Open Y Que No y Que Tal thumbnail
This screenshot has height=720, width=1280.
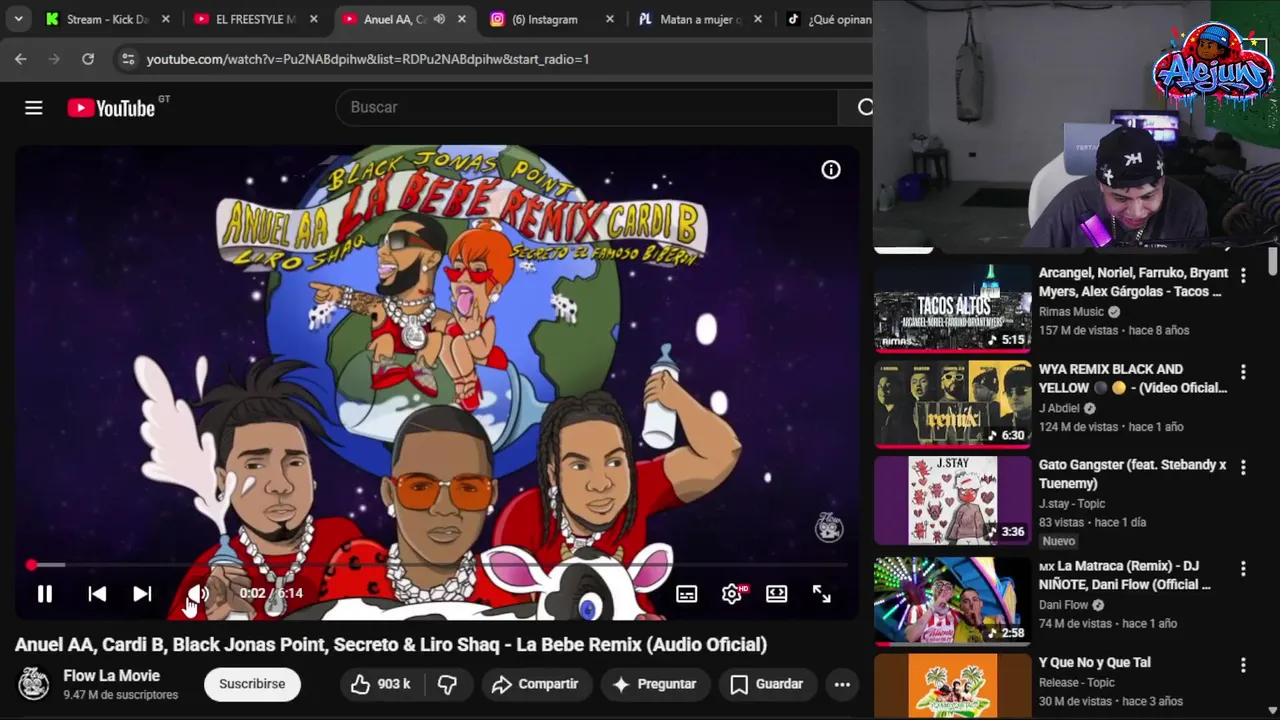point(952,686)
